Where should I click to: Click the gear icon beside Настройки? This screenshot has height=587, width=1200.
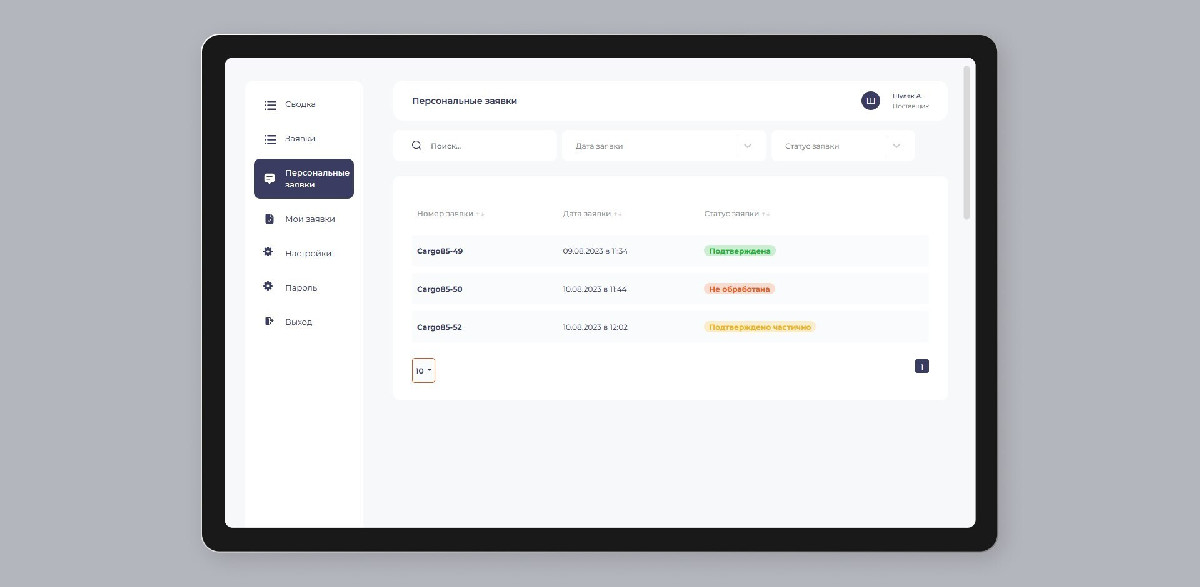268,252
